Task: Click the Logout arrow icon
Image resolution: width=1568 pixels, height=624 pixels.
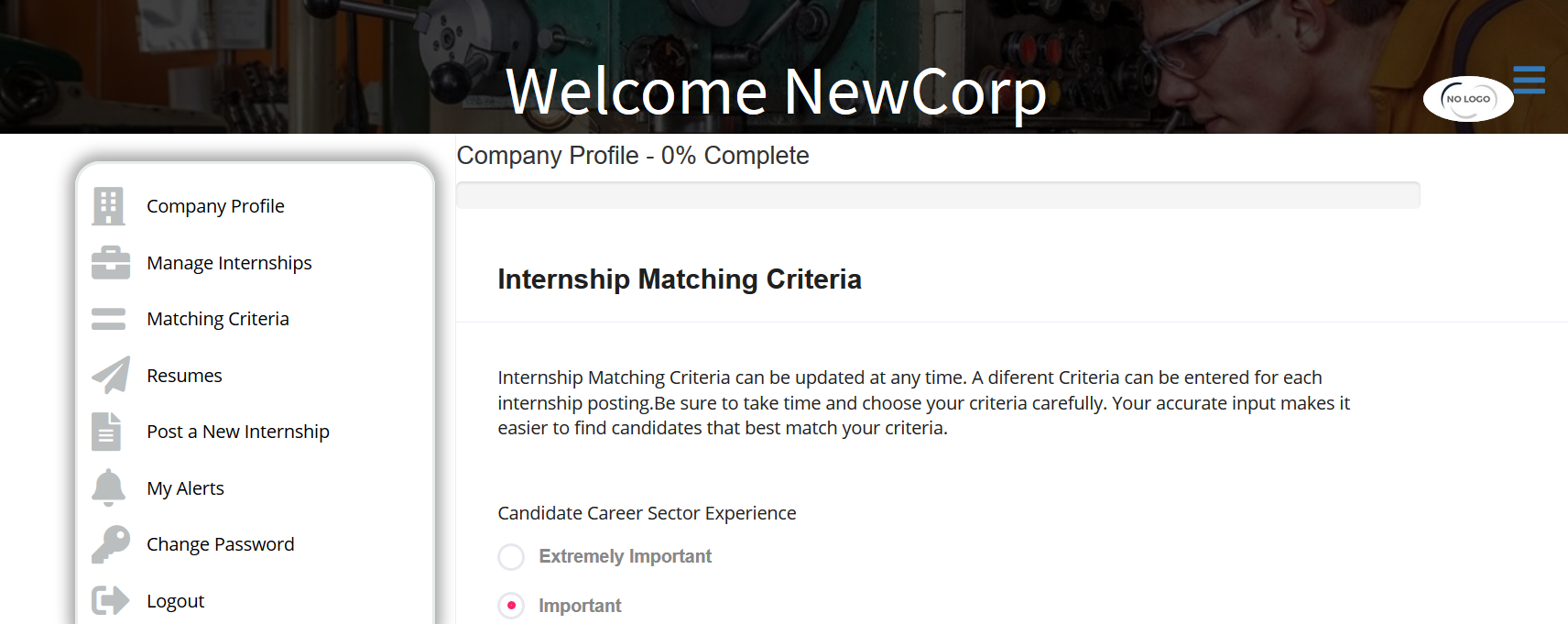Action: (111, 600)
